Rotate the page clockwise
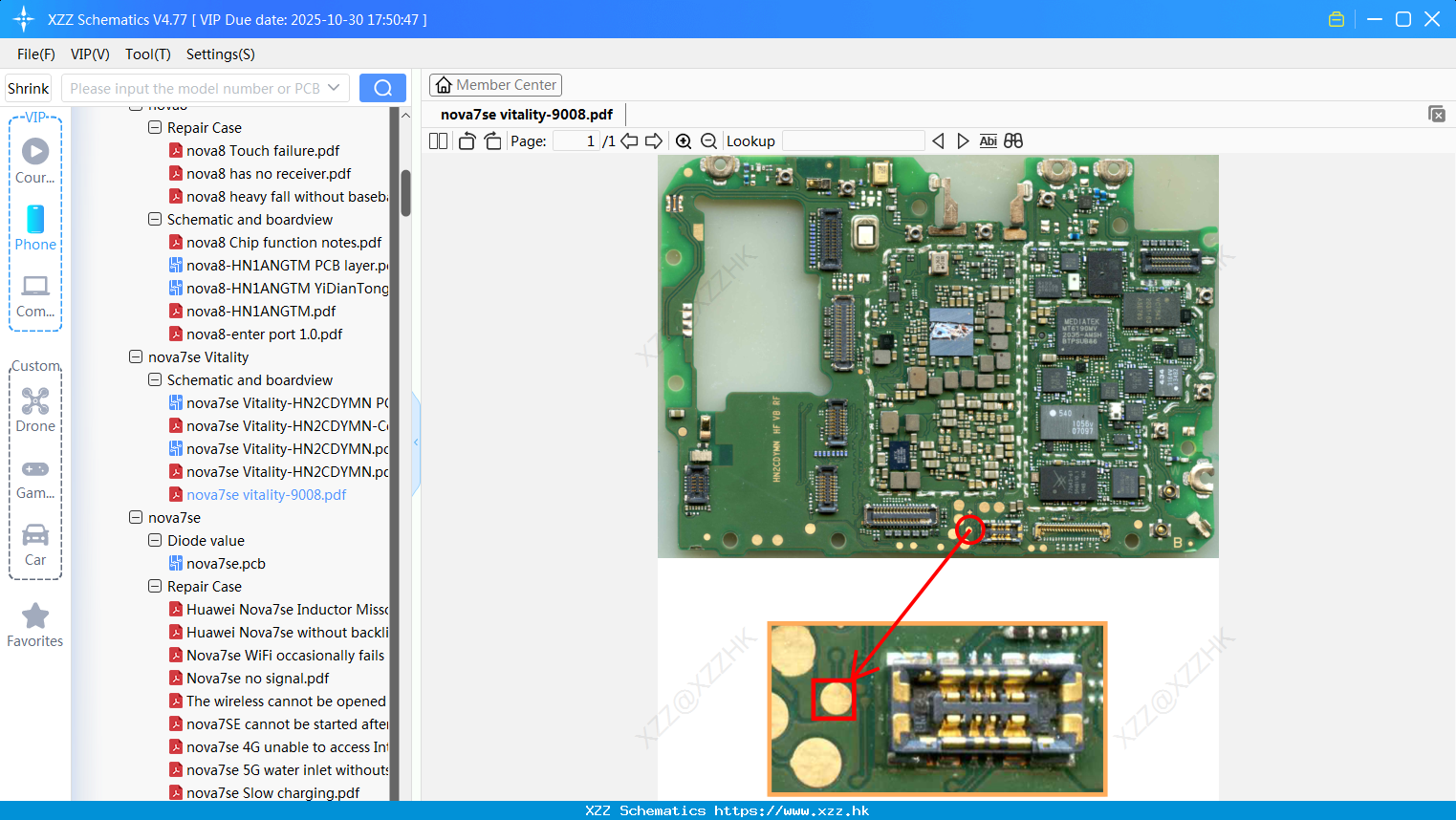1456x820 pixels. click(492, 141)
